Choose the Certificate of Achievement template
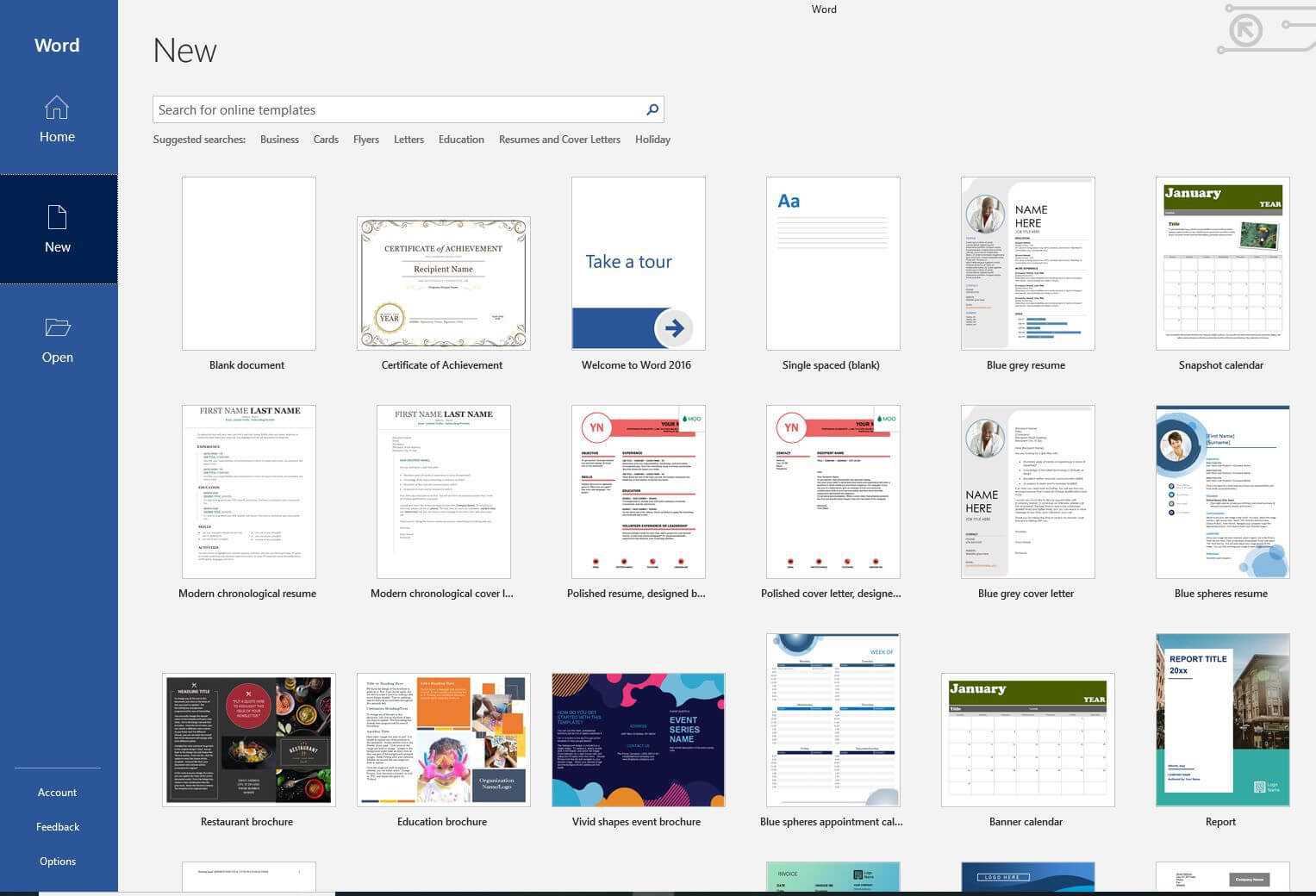 [443, 283]
